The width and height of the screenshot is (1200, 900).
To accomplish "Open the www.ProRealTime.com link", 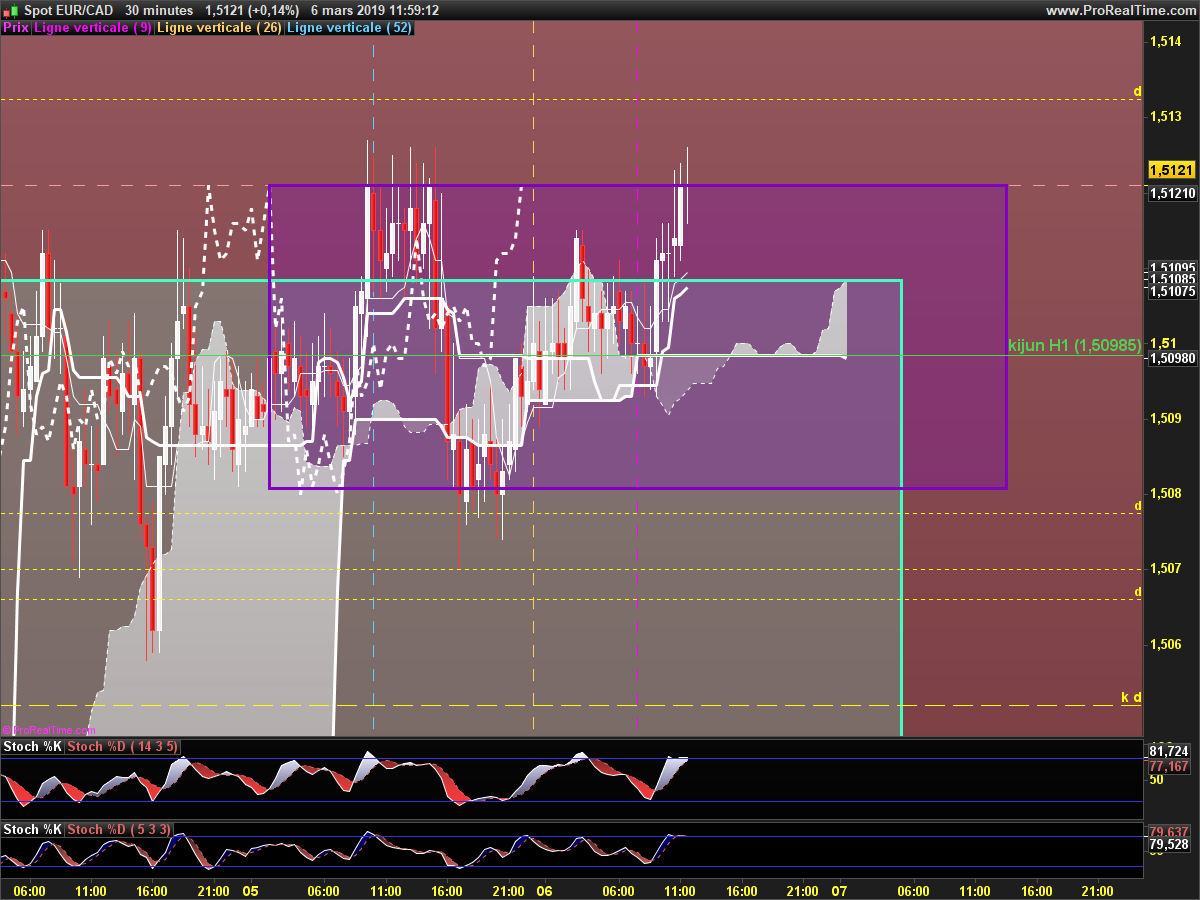I will [1119, 10].
